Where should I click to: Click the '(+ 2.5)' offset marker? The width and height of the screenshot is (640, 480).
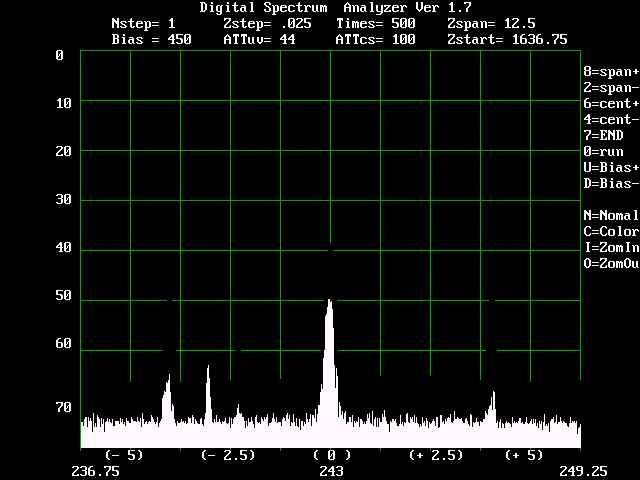pos(436,455)
